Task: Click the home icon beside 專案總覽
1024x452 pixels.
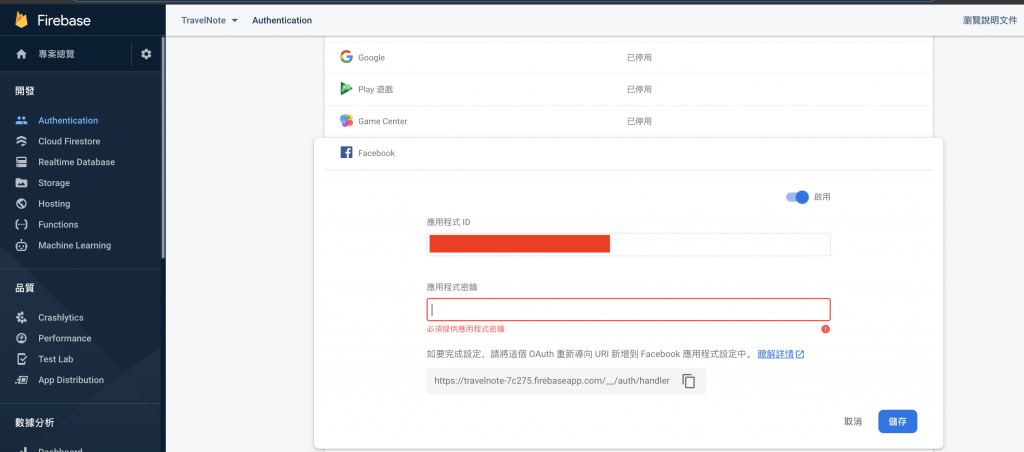Action: pyautogui.click(x=22, y=54)
